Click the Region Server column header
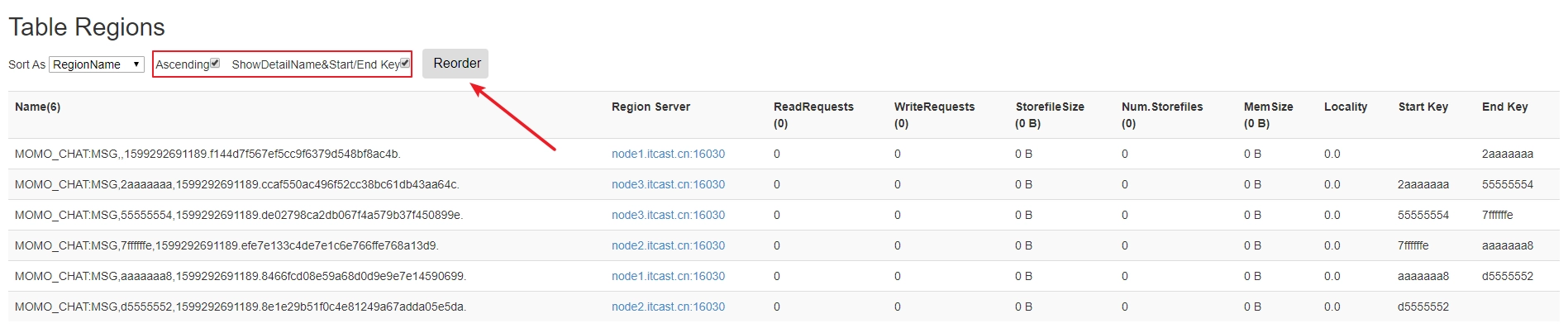1568x328 pixels. pos(651,107)
